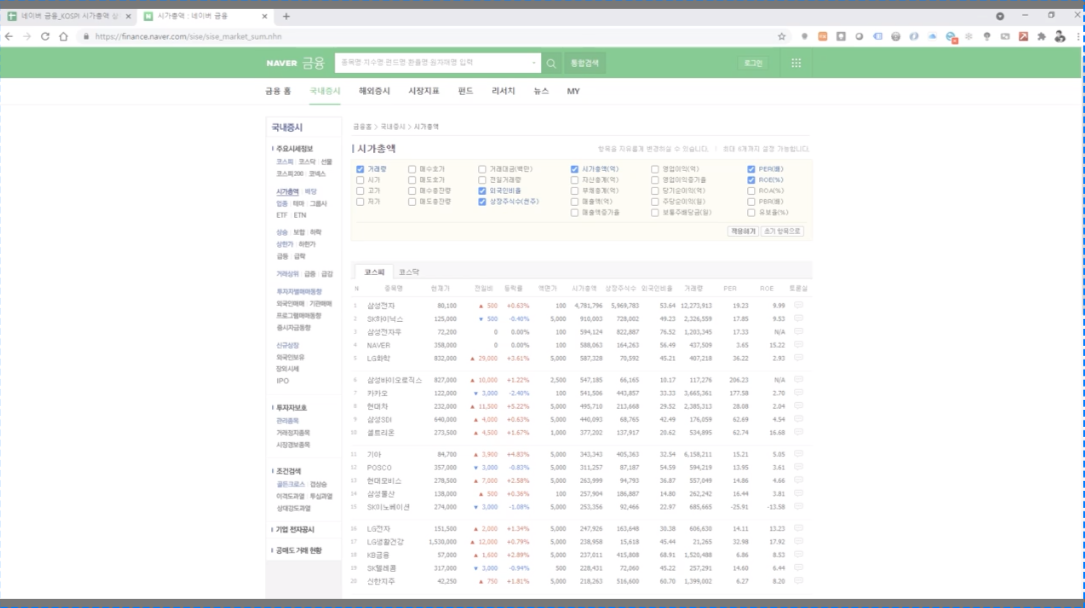Check the ROA(%) checkbox
The height and width of the screenshot is (608, 1085).
click(x=751, y=191)
